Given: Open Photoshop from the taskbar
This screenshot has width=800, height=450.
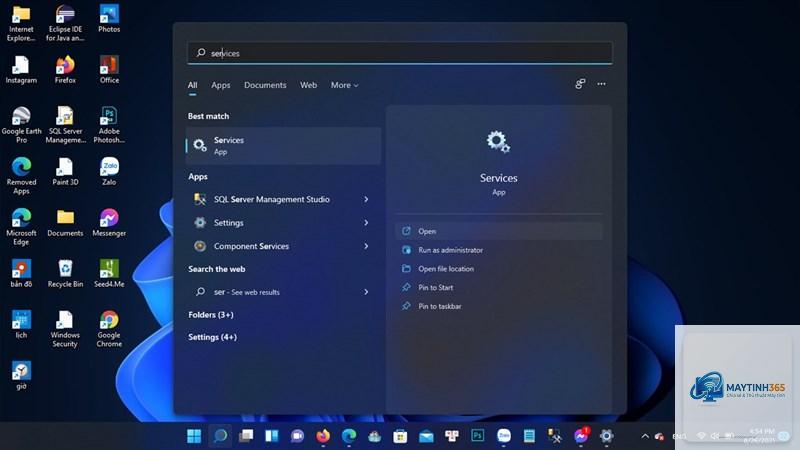Looking at the screenshot, I should 478,436.
